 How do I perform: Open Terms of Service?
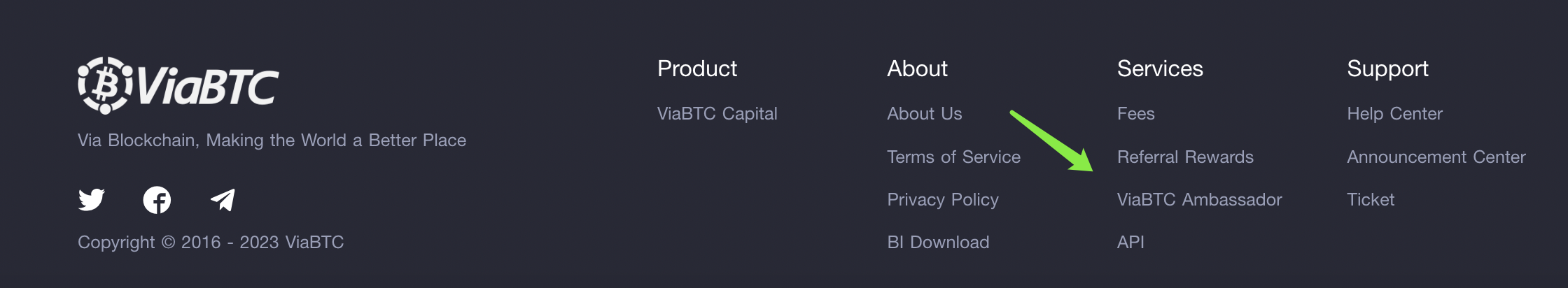[953, 157]
